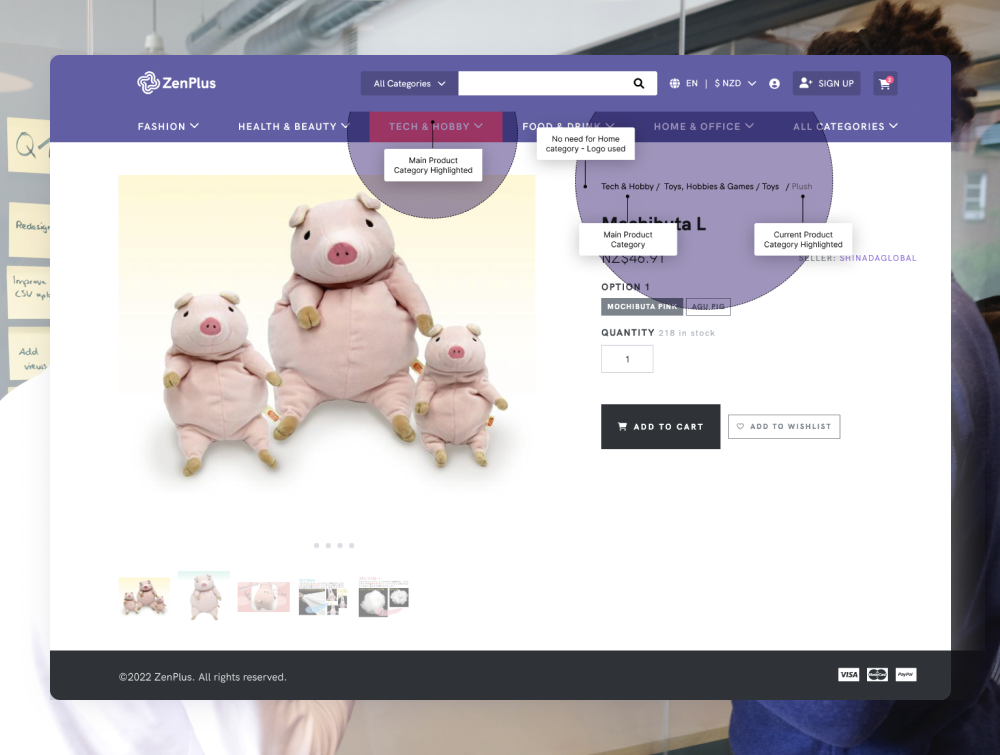This screenshot has height=755, width=1000.
Task: Open the Home & Office menu
Action: (x=703, y=127)
